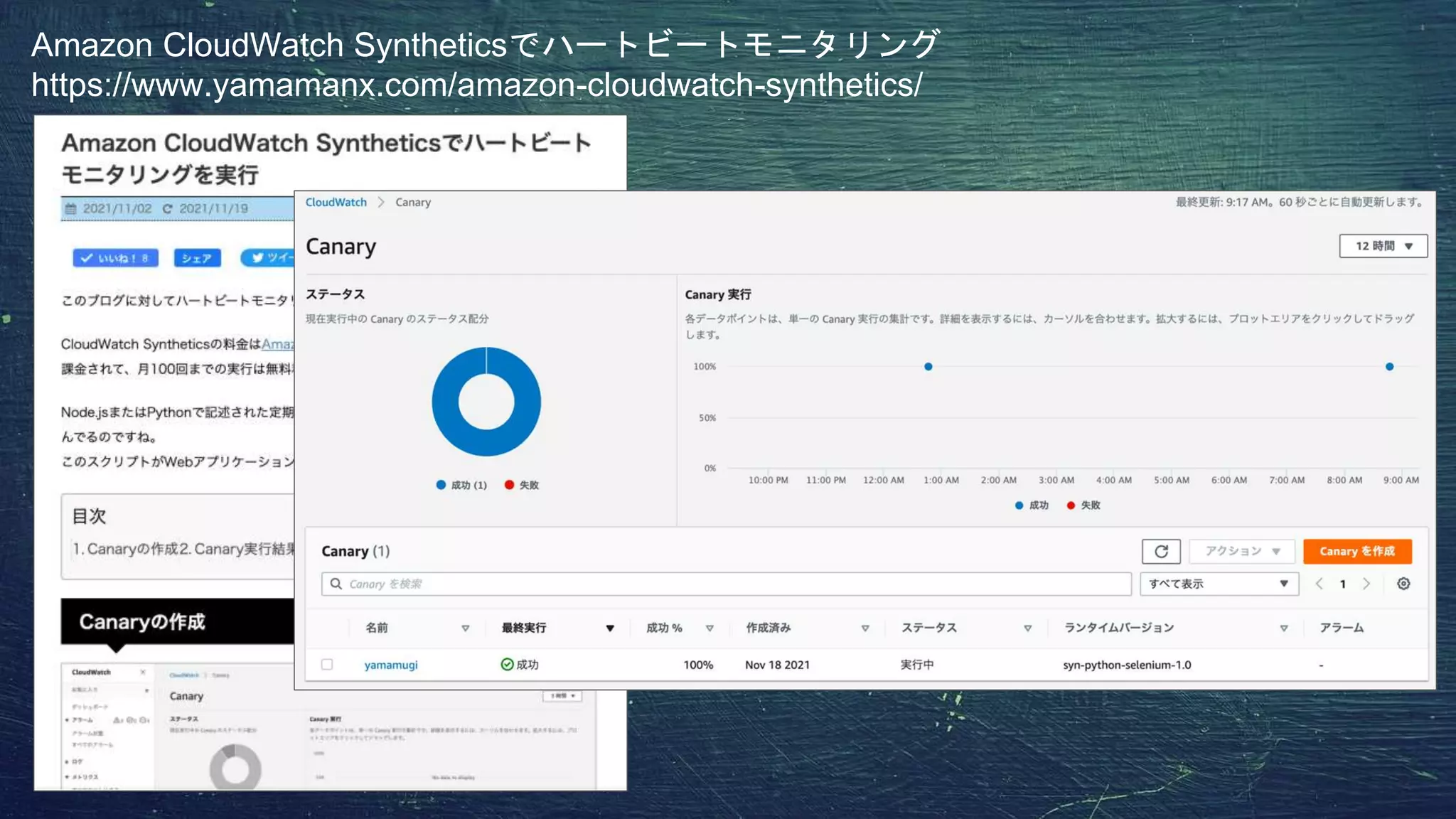Click the search magnifier icon in Canary search
Image resolution: width=1456 pixels, height=819 pixels.
pyautogui.click(x=336, y=584)
